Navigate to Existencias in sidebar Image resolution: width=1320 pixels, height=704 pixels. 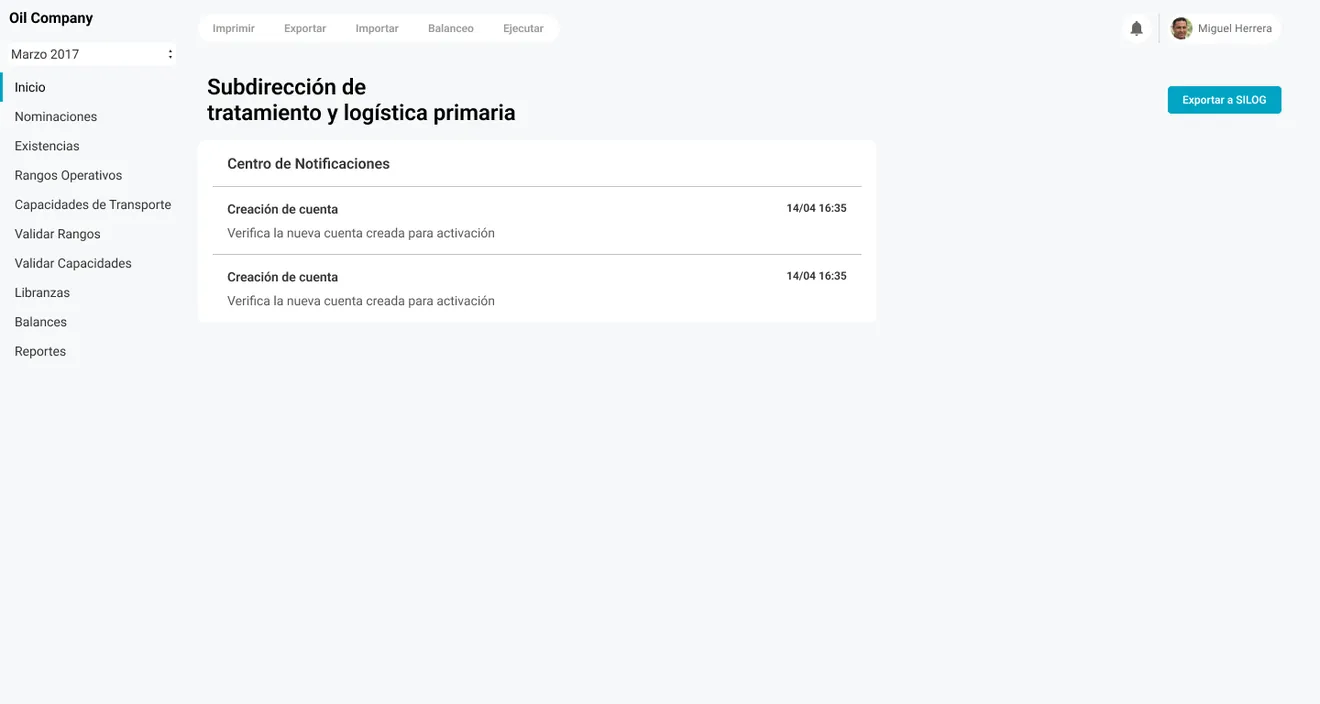(x=47, y=146)
